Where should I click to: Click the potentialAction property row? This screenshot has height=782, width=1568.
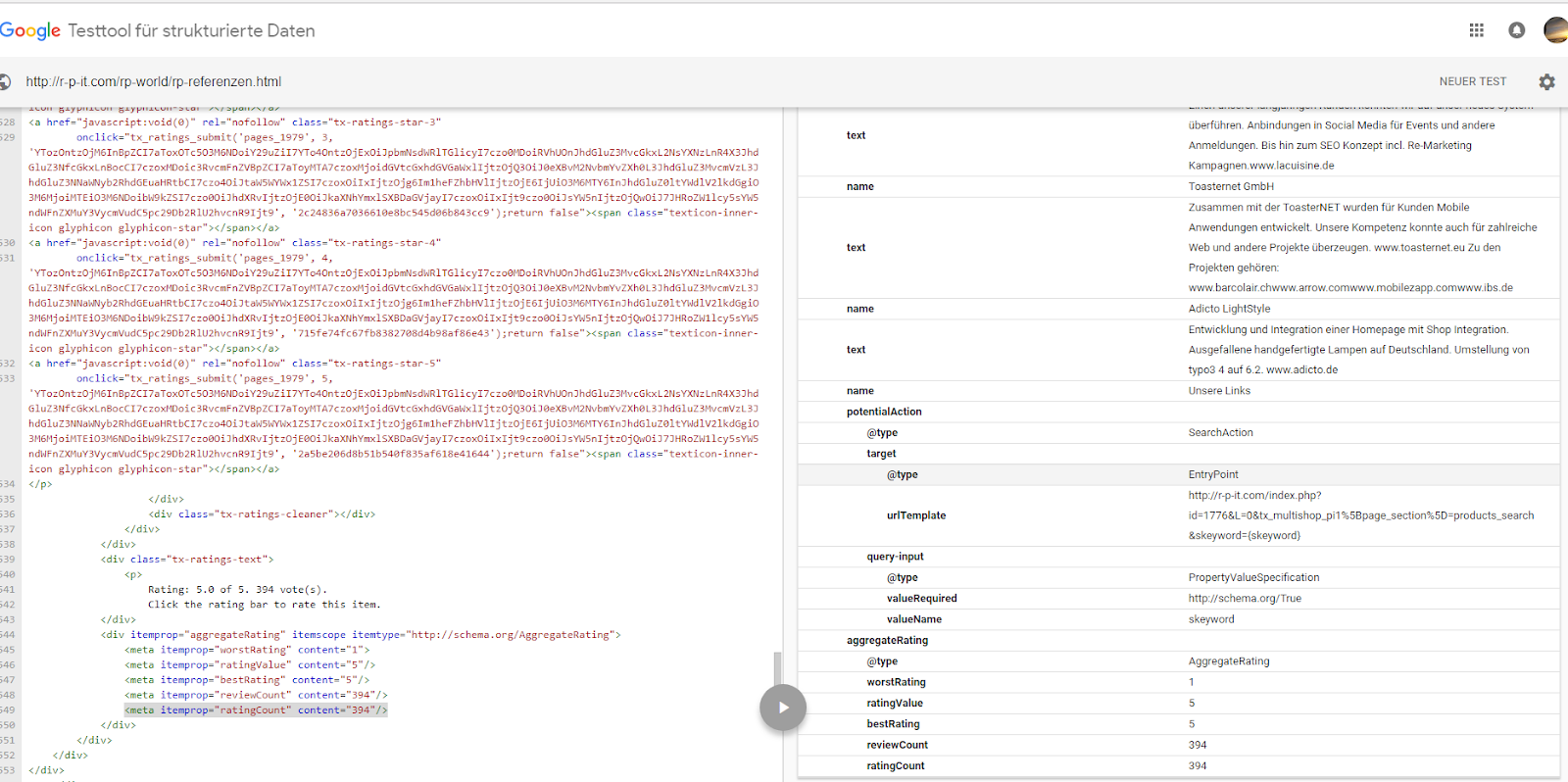[x=1179, y=412]
